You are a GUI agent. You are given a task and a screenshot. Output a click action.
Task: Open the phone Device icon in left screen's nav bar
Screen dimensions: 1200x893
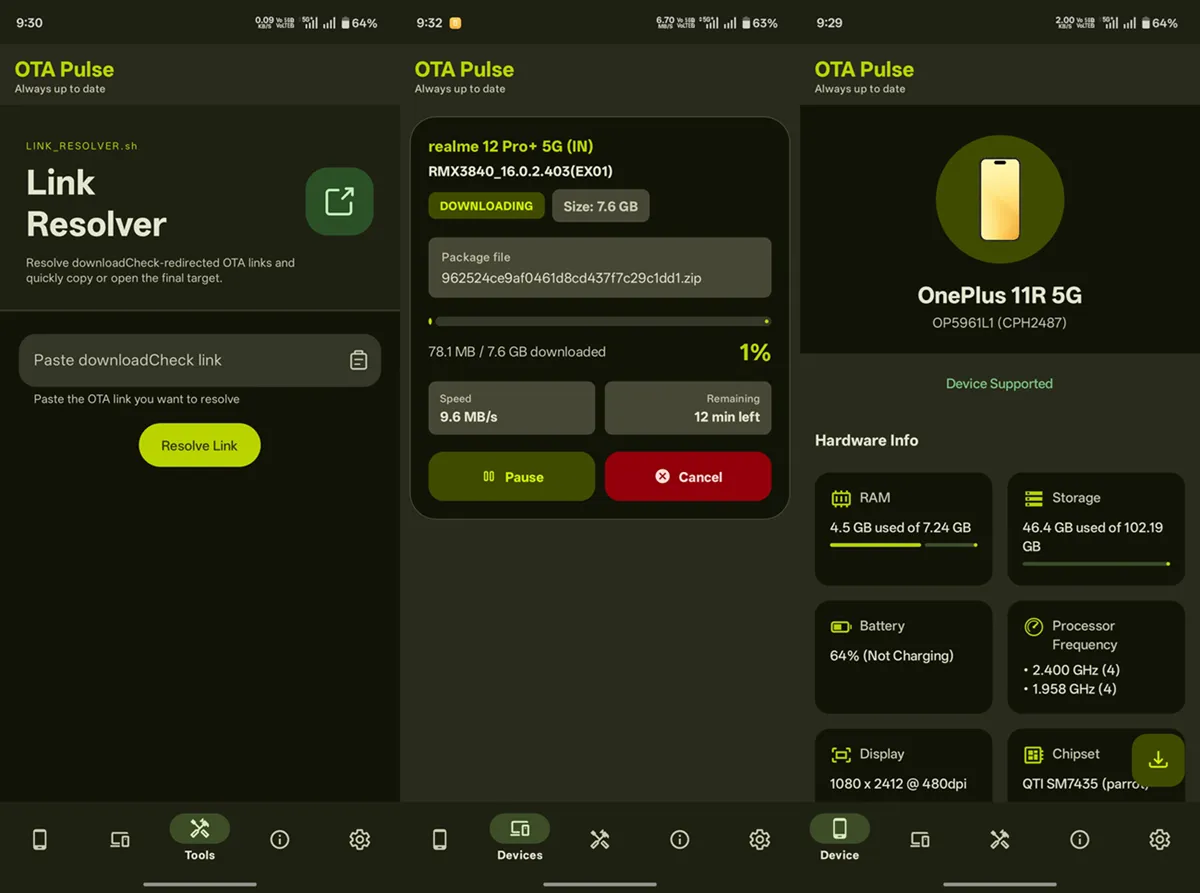click(x=40, y=839)
